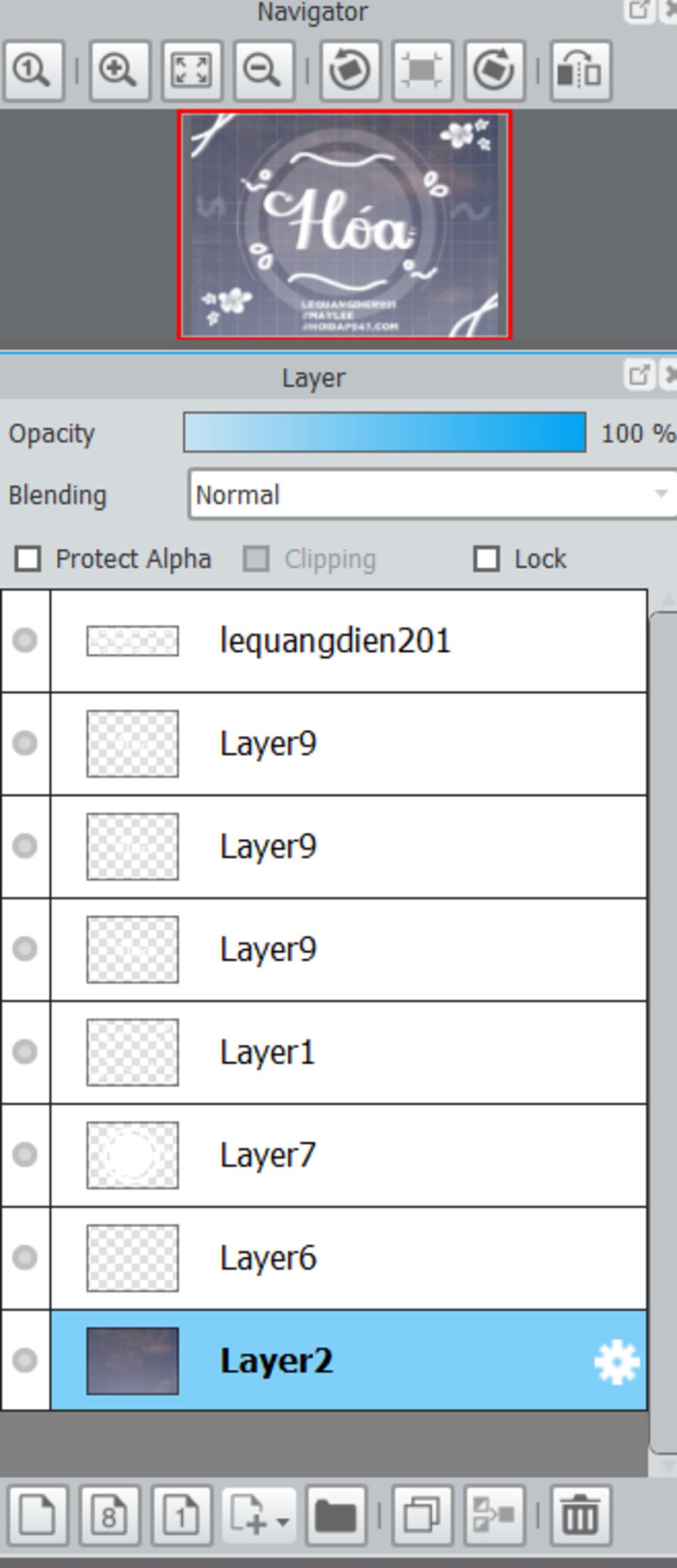Reset zoom to 100% in Navigator

pyautogui.click(x=33, y=70)
